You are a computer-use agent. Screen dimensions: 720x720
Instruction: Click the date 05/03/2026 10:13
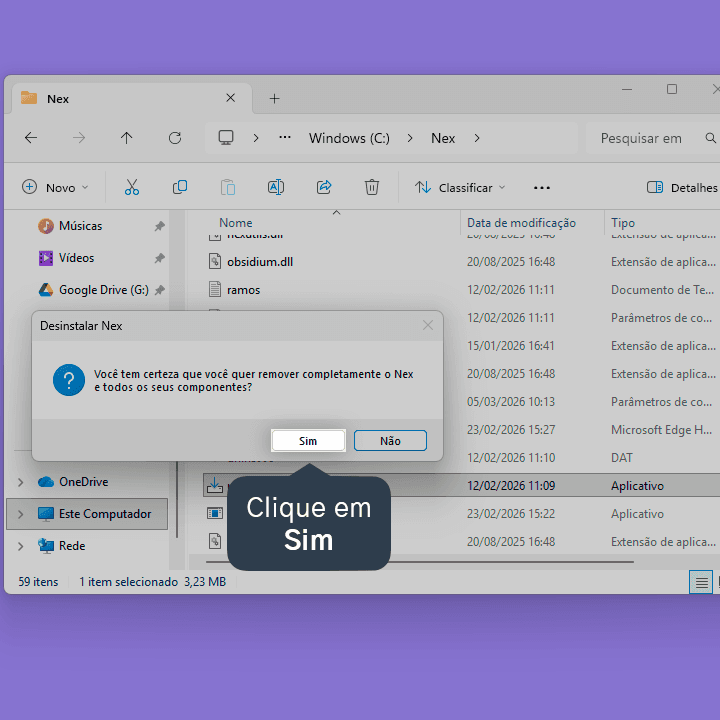[x=511, y=402]
